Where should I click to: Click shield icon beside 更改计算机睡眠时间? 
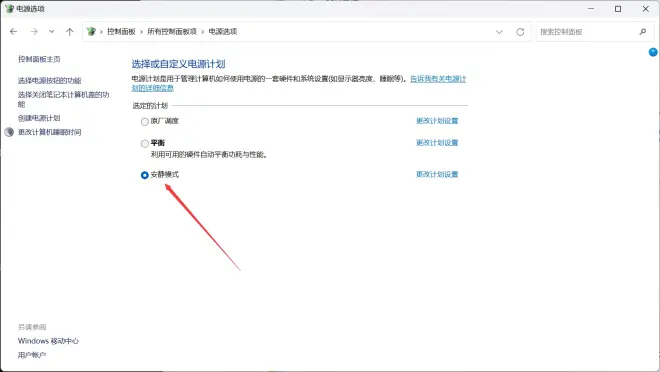pyautogui.click(x=9, y=132)
